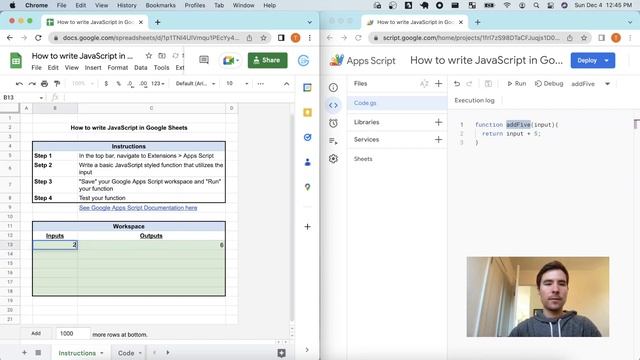The height and width of the screenshot is (360, 640).
Task: Add a new sheet with plus icon
Action: [24, 353]
